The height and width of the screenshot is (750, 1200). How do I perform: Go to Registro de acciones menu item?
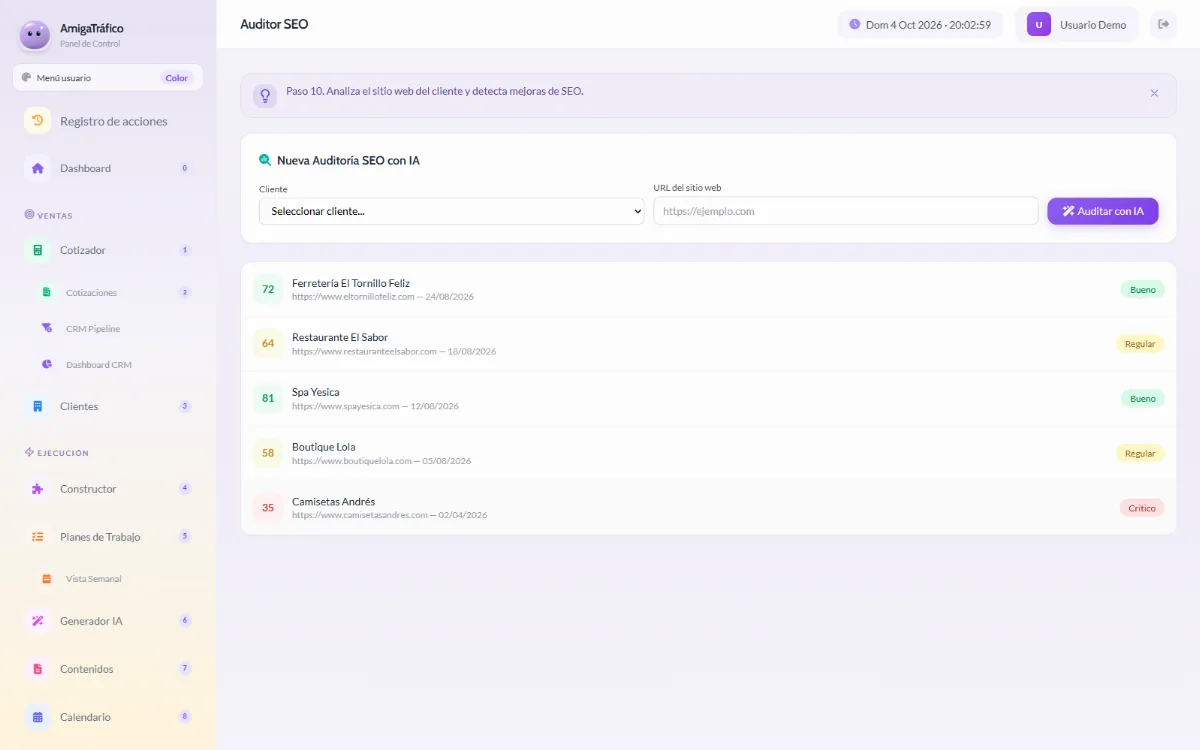[x=108, y=121]
